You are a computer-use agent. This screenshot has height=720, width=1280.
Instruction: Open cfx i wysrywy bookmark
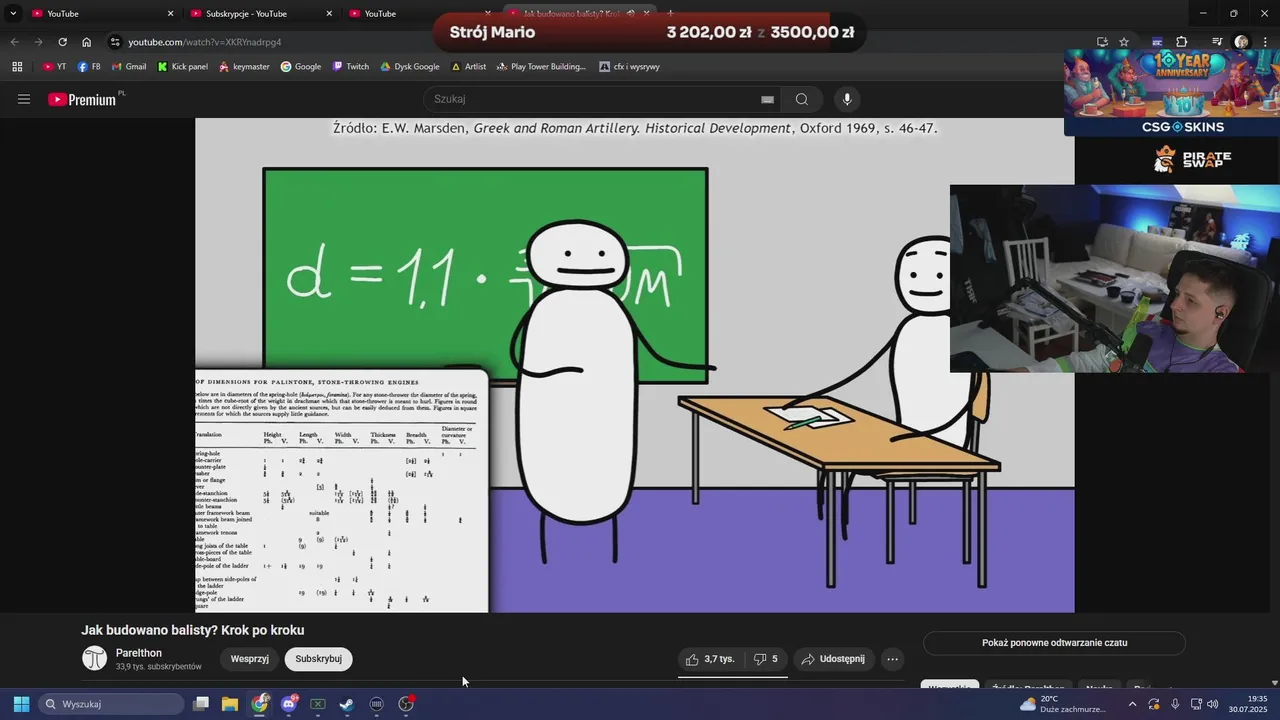tap(627, 67)
